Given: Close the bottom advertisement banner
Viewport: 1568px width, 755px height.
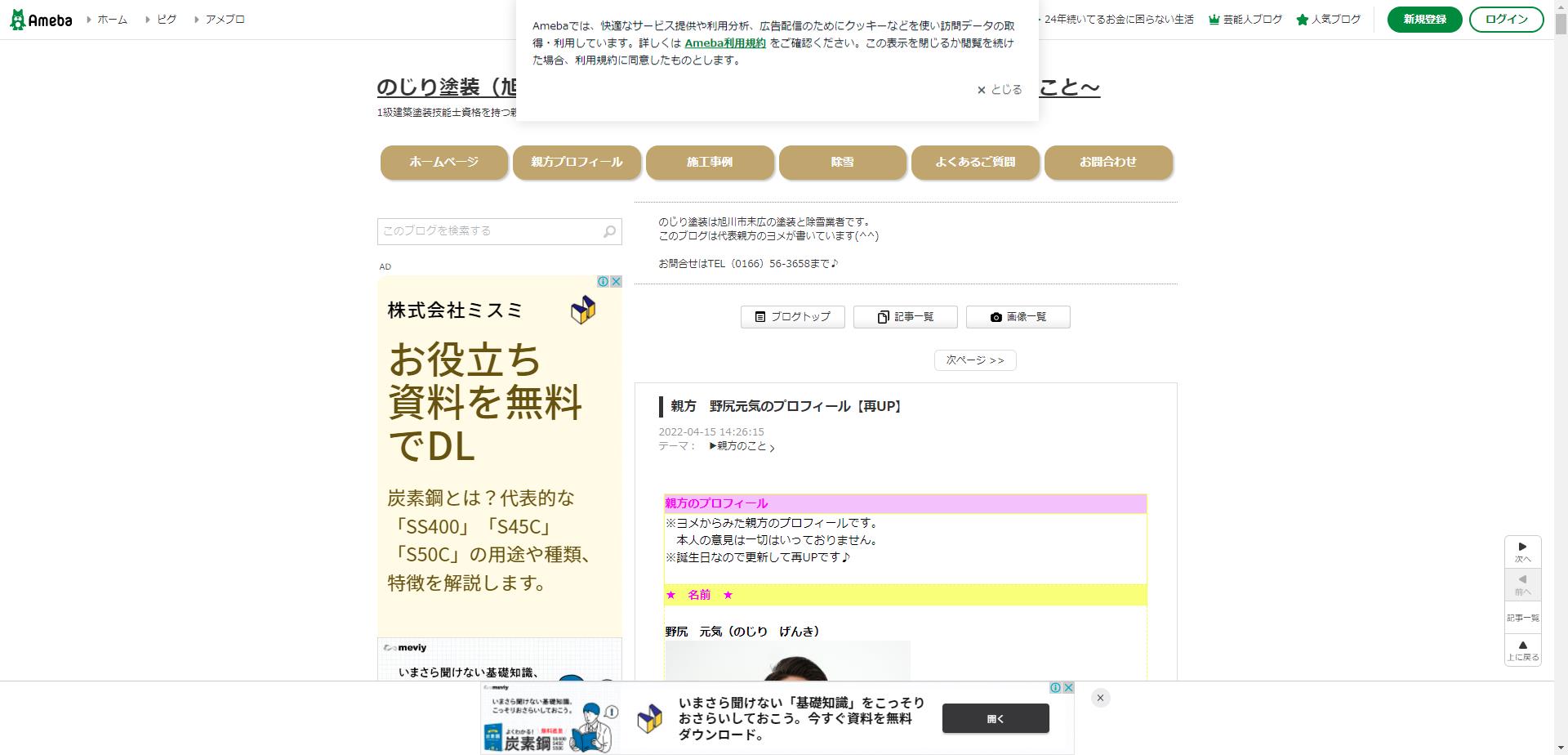Looking at the screenshot, I should [x=1100, y=698].
